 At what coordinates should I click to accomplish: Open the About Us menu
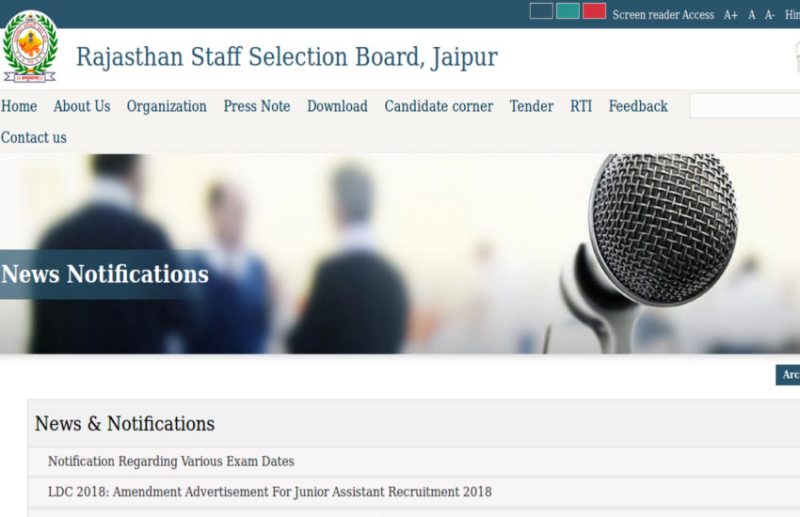coord(82,106)
